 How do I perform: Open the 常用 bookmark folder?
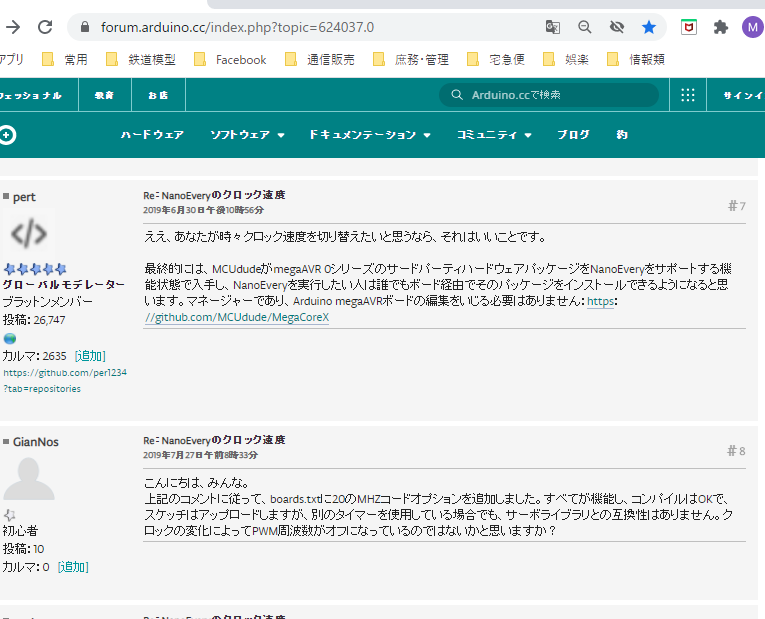(65, 60)
